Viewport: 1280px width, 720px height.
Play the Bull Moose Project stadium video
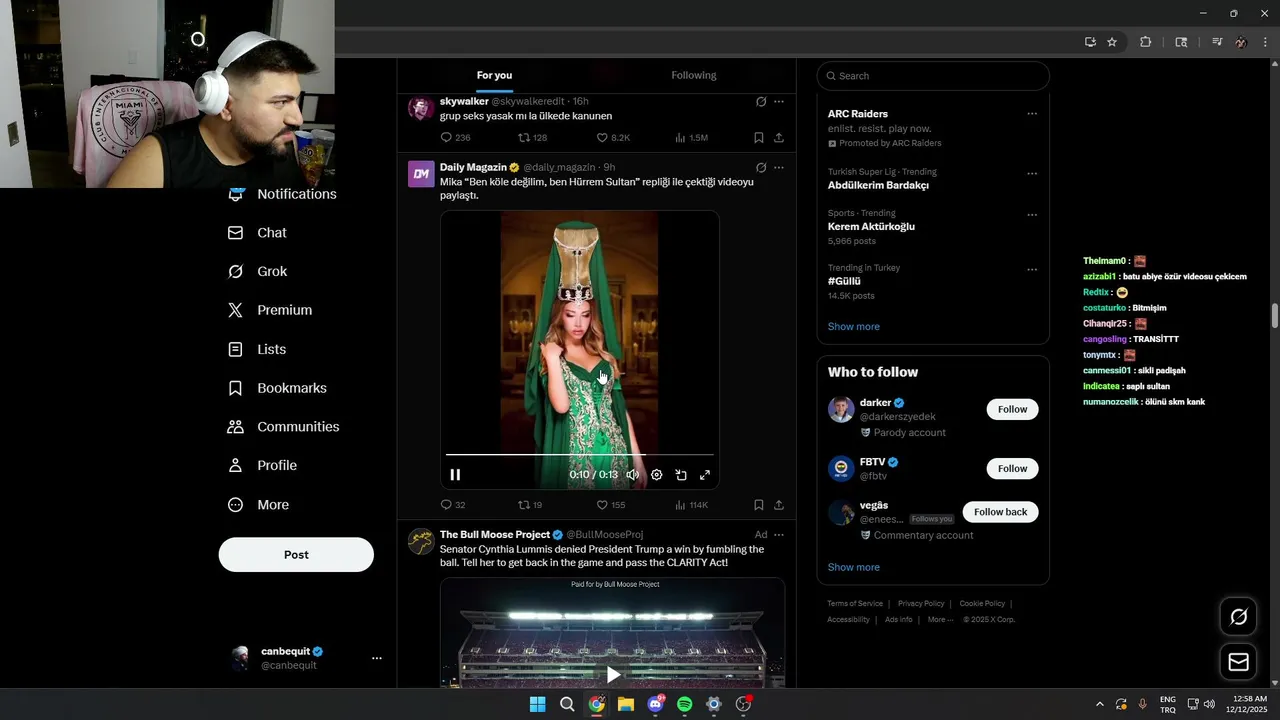[x=613, y=675]
